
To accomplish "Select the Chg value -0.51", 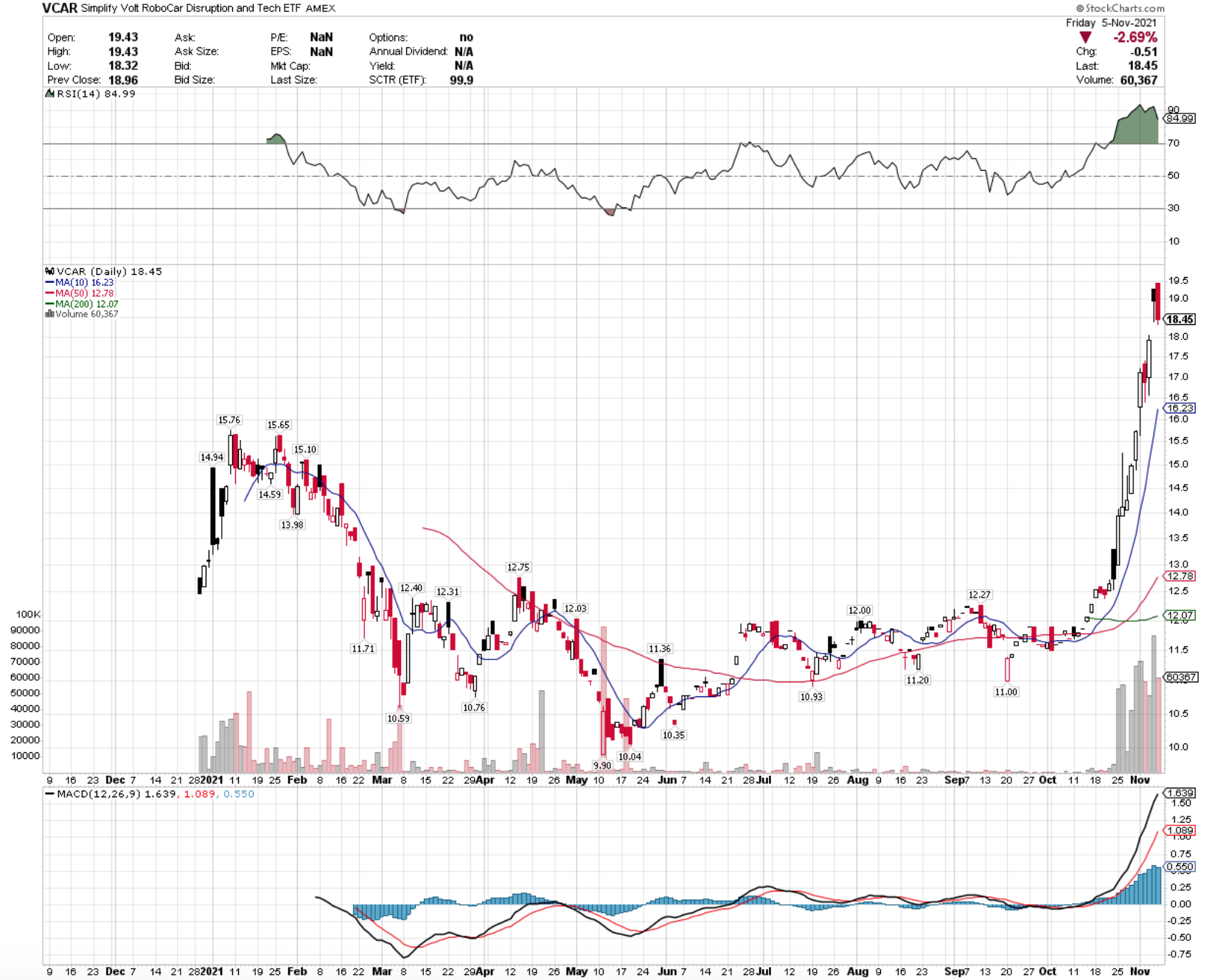I will (x=1144, y=52).
